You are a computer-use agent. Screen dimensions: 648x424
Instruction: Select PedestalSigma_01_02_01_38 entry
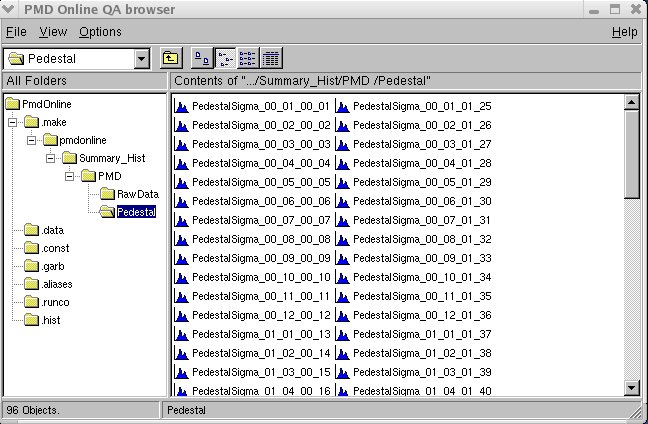(x=414, y=353)
